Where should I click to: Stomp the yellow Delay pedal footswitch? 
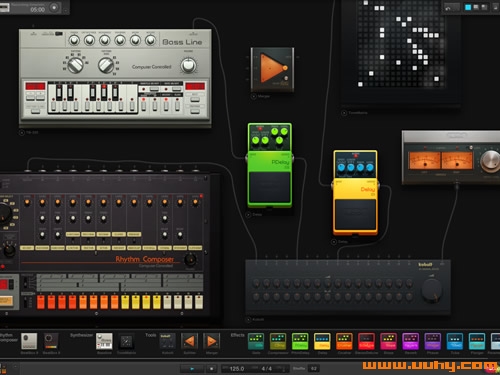coord(355,215)
